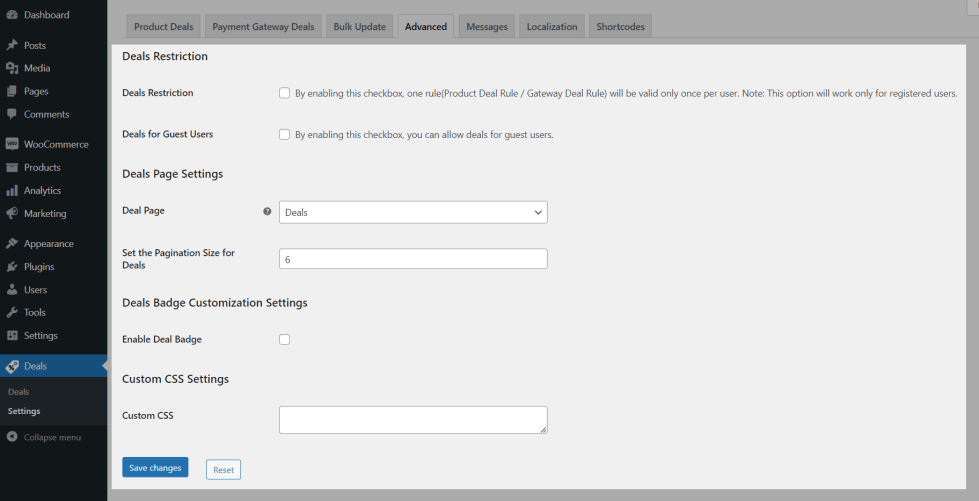Click the Users person icon

pyautogui.click(x=12, y=290)
